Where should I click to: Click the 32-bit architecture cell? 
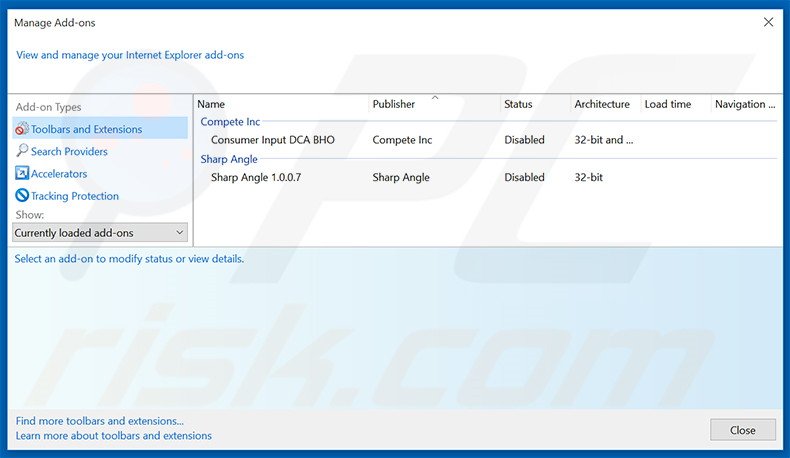click(588, 177)
